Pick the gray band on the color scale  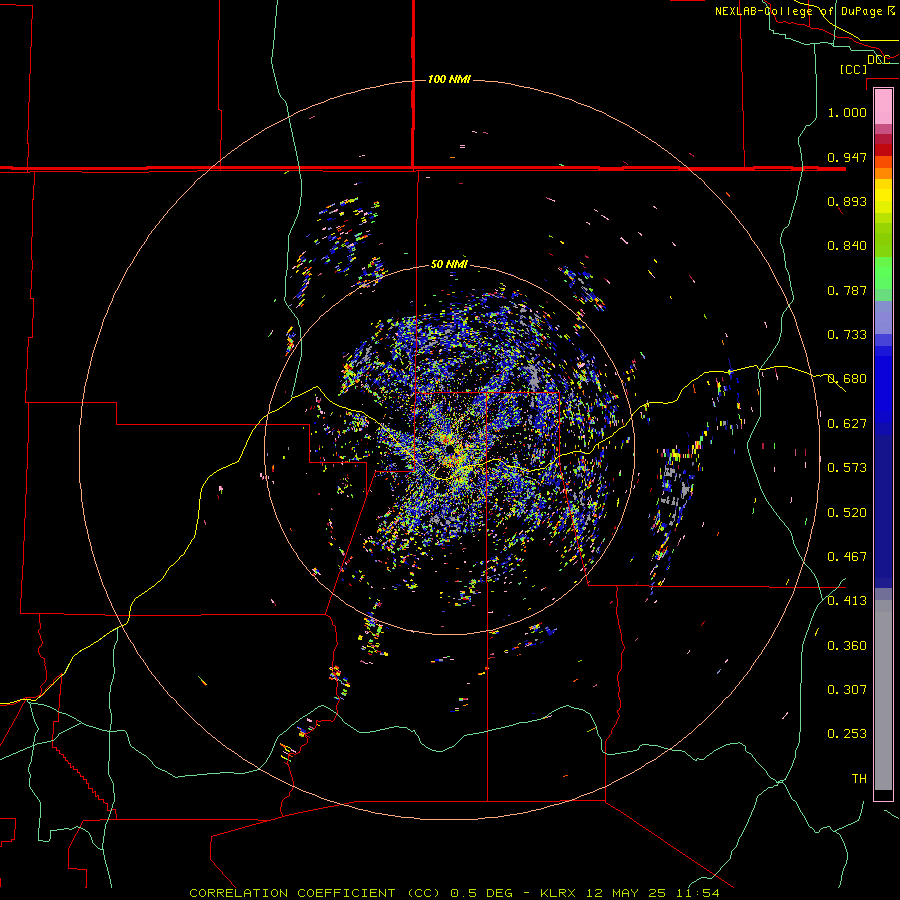[x=883, y=695]
